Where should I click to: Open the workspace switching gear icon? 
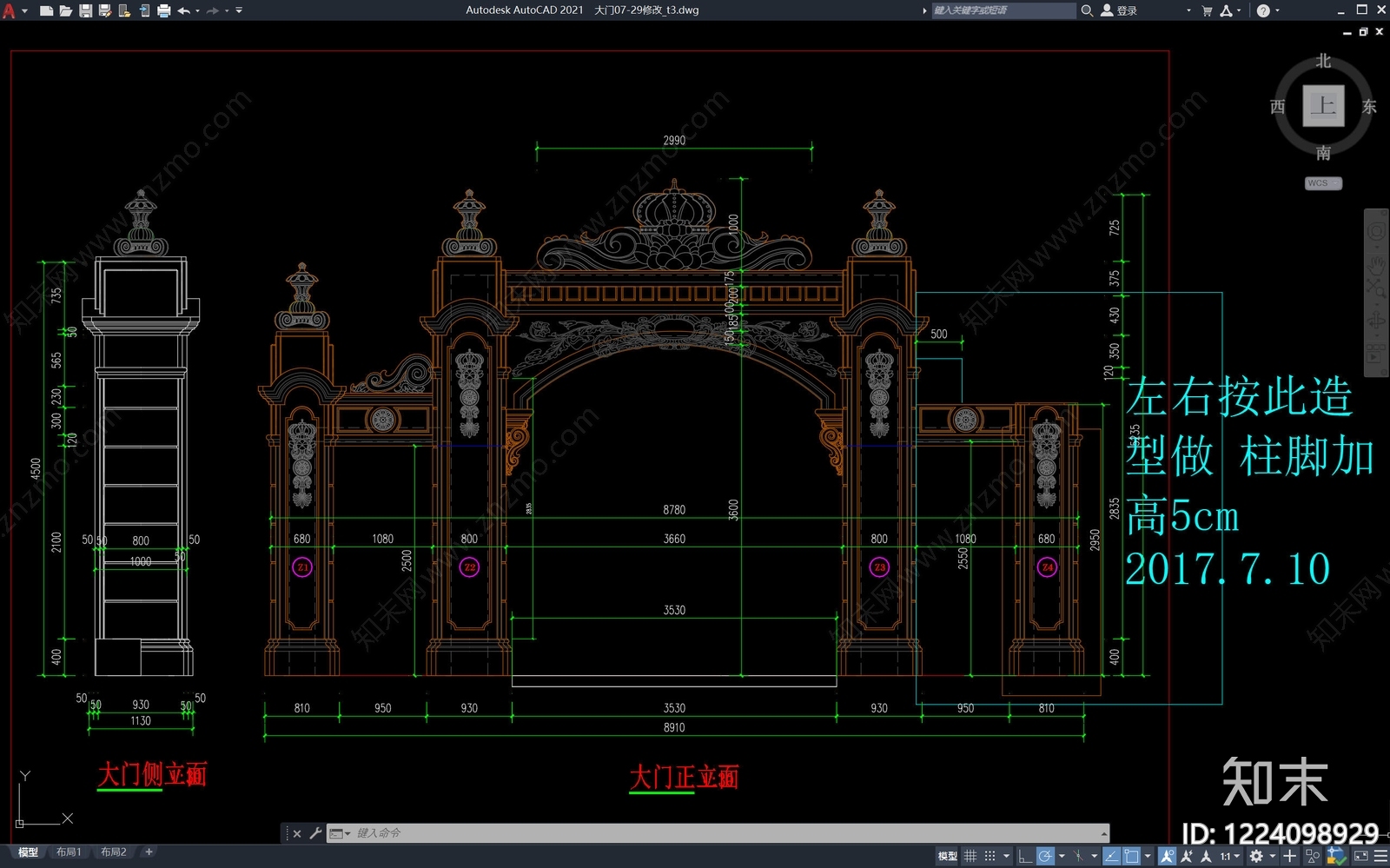[1256, 856]
